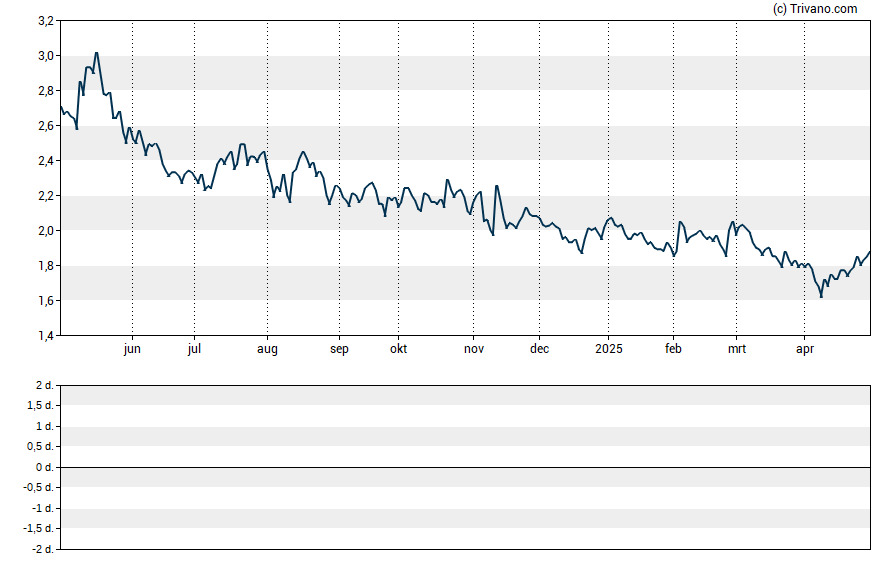
Task: Click the '2,4' price axis value
Action: point(46,161)
